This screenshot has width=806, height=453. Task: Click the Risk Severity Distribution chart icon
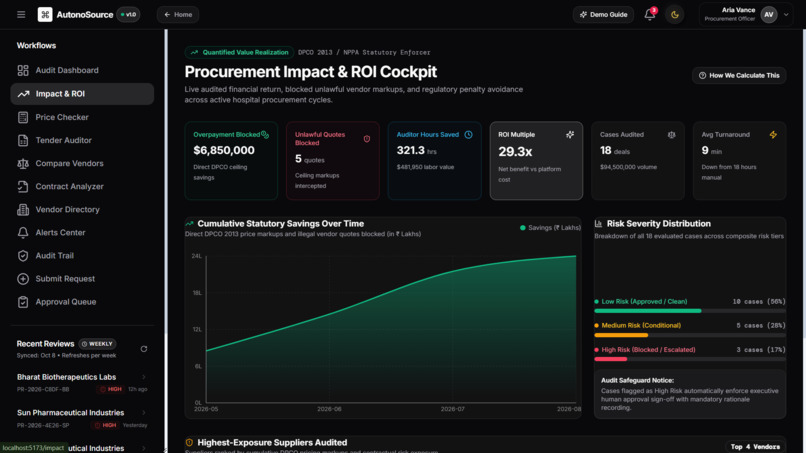(598, 224)
